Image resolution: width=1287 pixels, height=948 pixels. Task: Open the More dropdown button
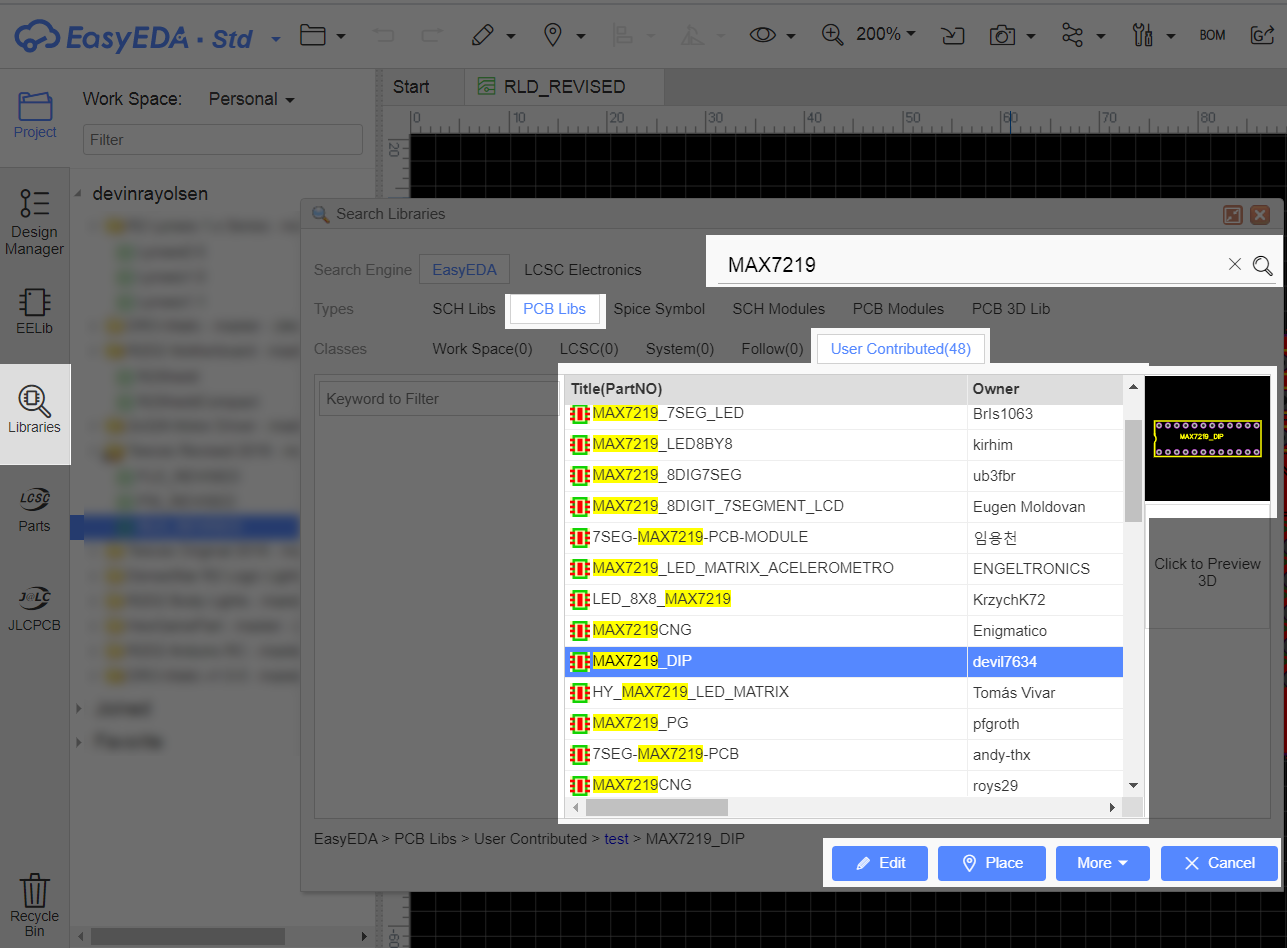tap(1102, 863)
